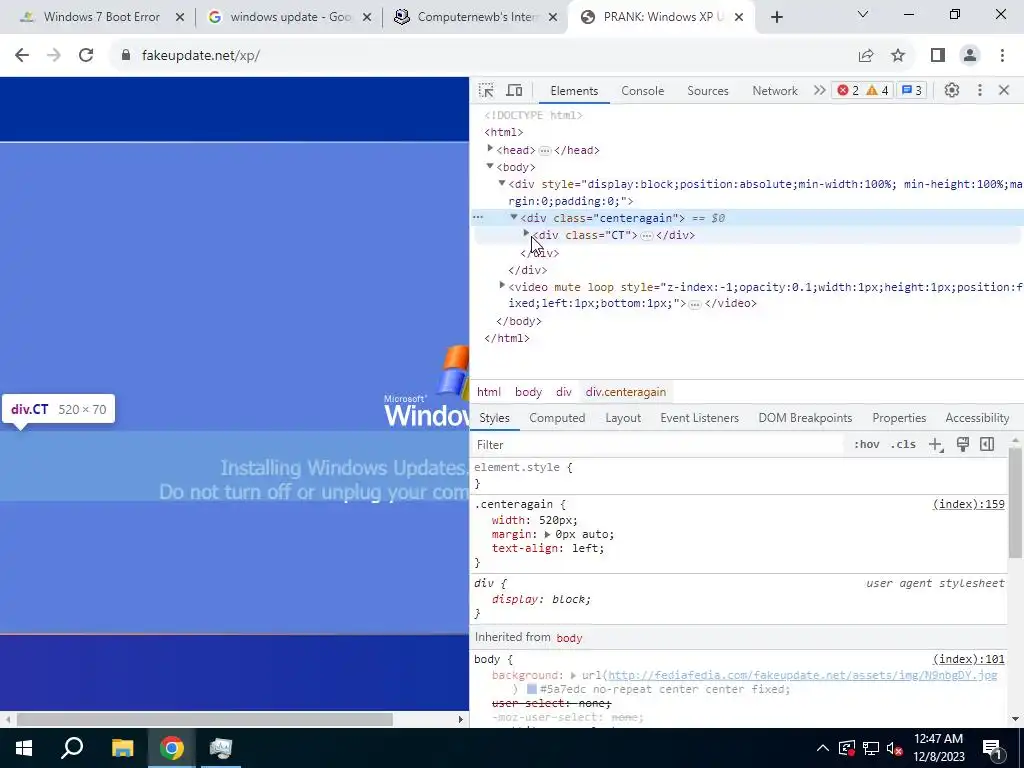
Task: Select html in the breadcrumb bar
Action: click(488, 392)
